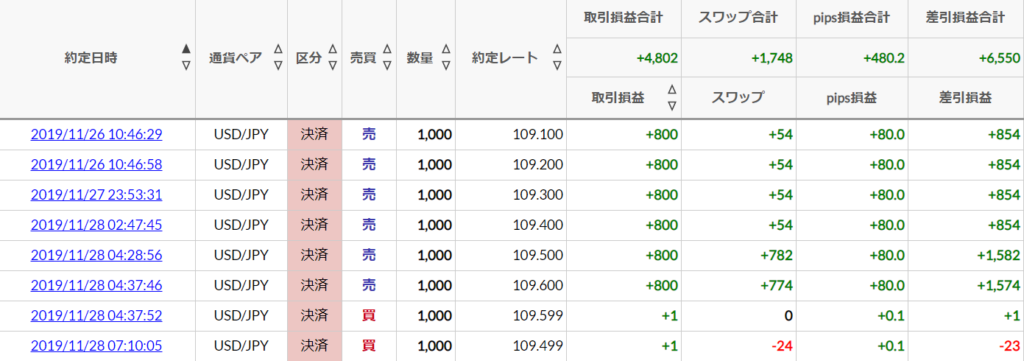Screen dimensions: 1024x361
Task: Click the 買 cell in the 109.599 row
Action: click(369, 315)
